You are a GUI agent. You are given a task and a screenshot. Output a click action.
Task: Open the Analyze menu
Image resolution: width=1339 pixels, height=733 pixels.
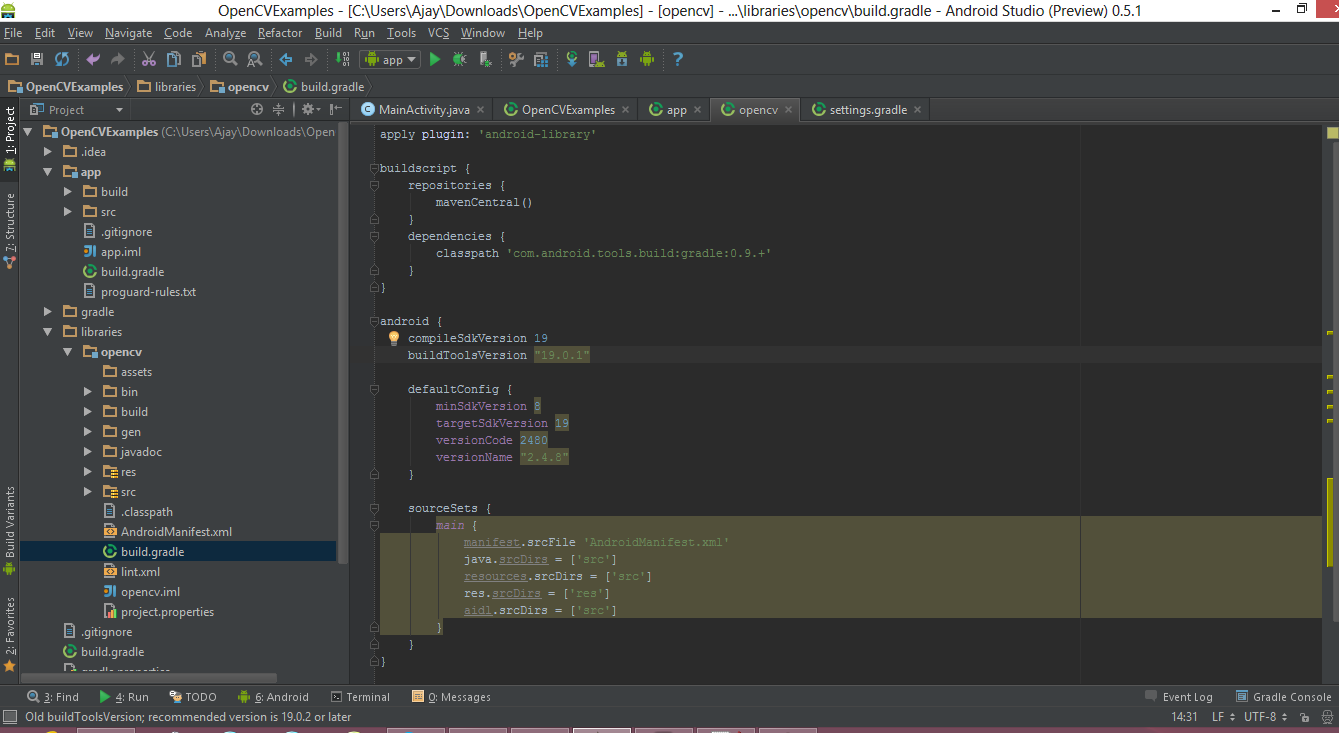pyautogui.click(x=225, y=33)
